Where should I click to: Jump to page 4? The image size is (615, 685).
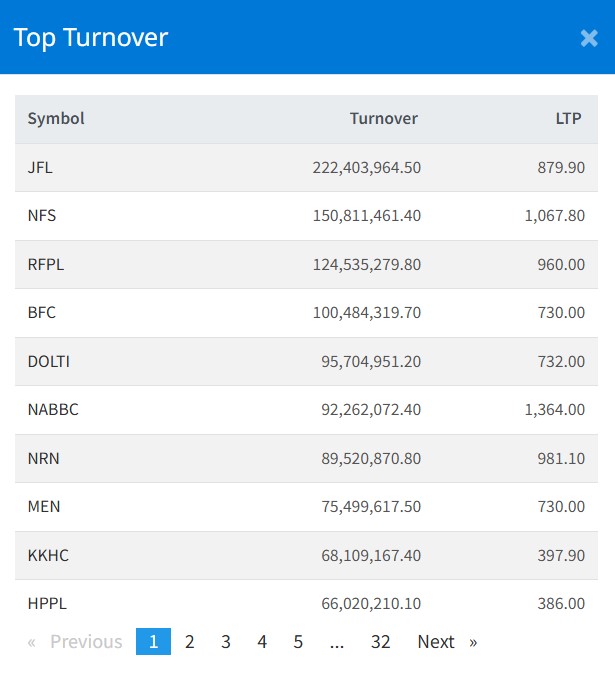pos(262,642)
